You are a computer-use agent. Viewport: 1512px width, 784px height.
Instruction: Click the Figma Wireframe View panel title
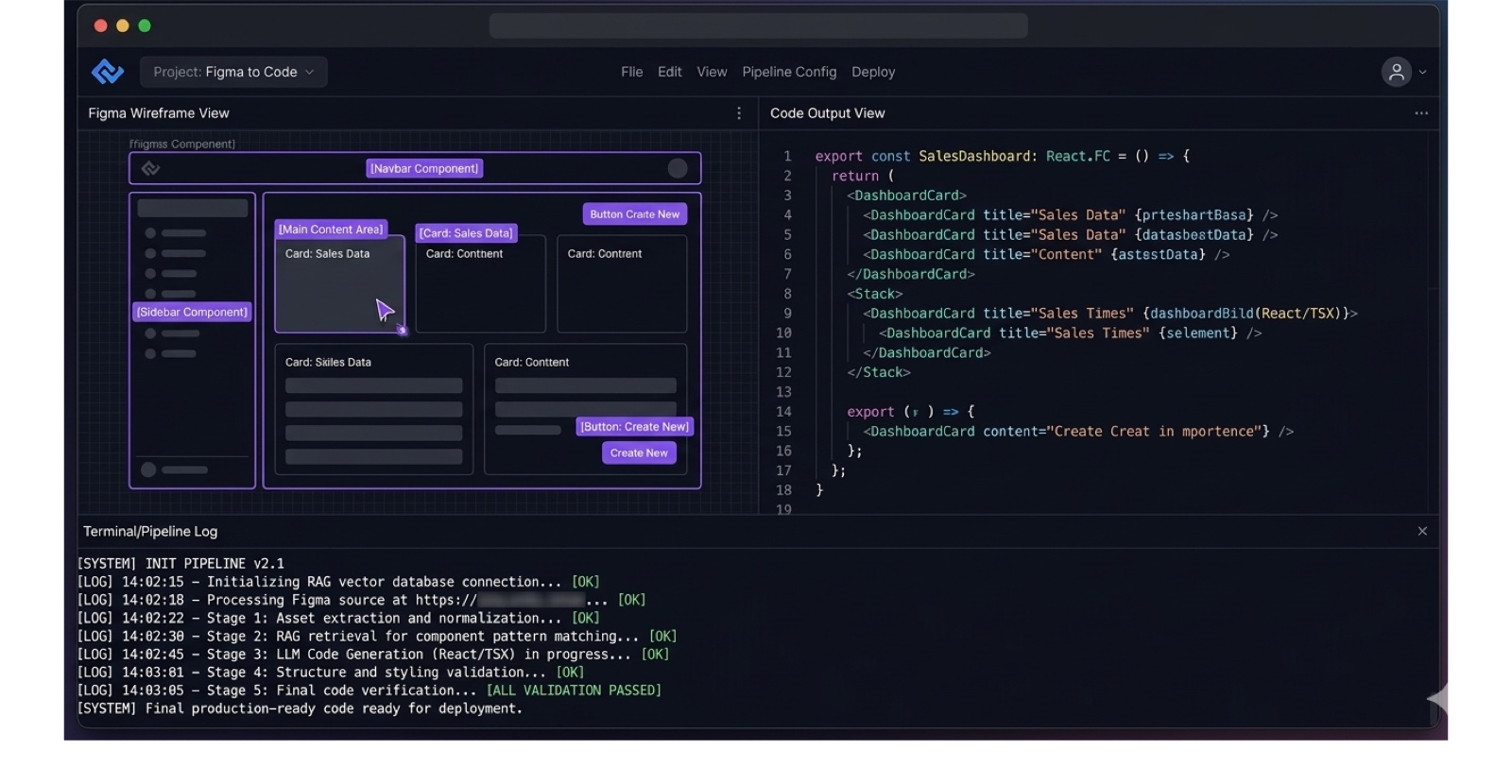(159, 113)
